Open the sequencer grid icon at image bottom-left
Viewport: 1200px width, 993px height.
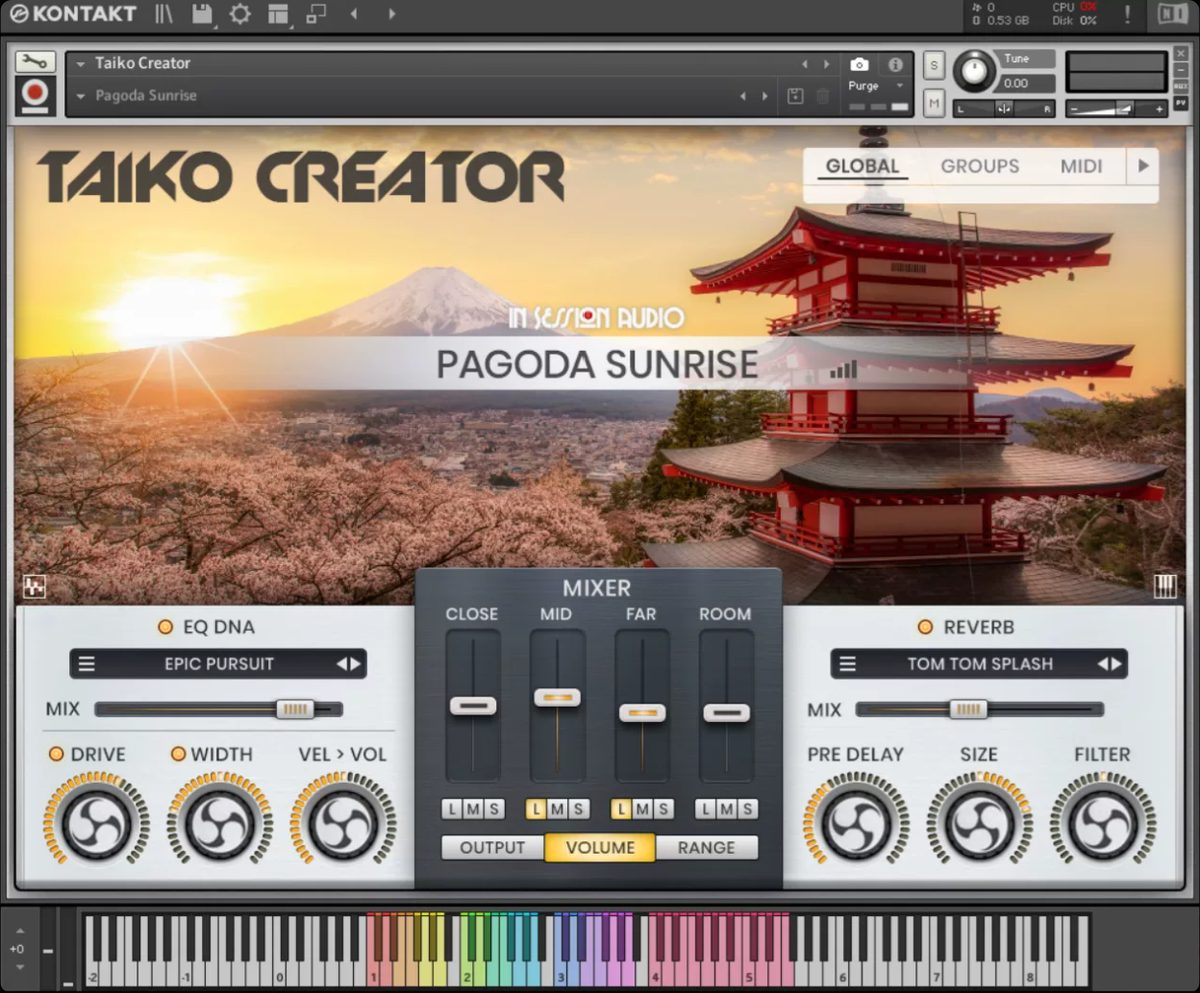coord(34,587)
